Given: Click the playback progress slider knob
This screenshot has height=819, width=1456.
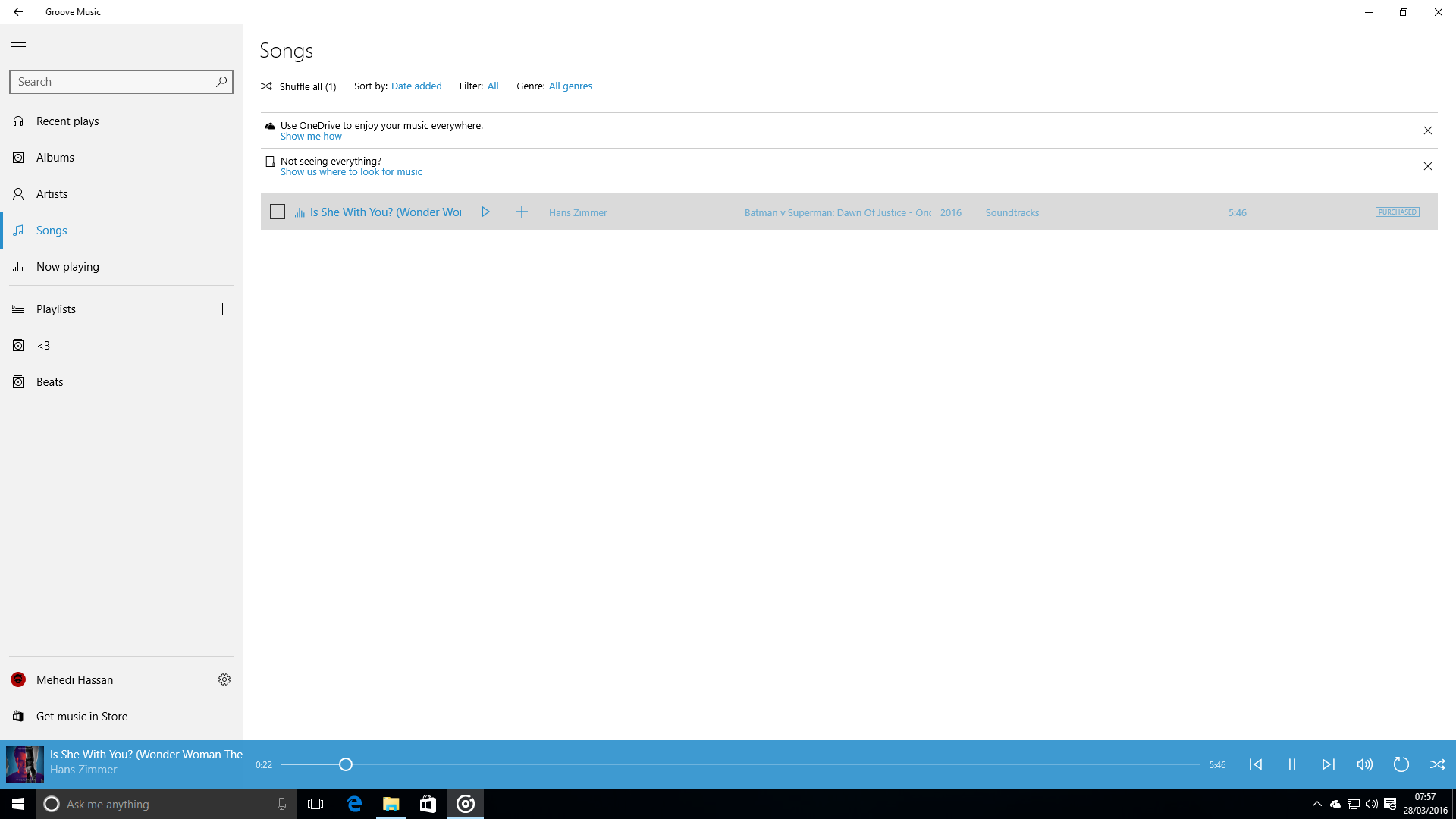Looking at the screenshot, I should pyautogui.click(x=346, y=764).
